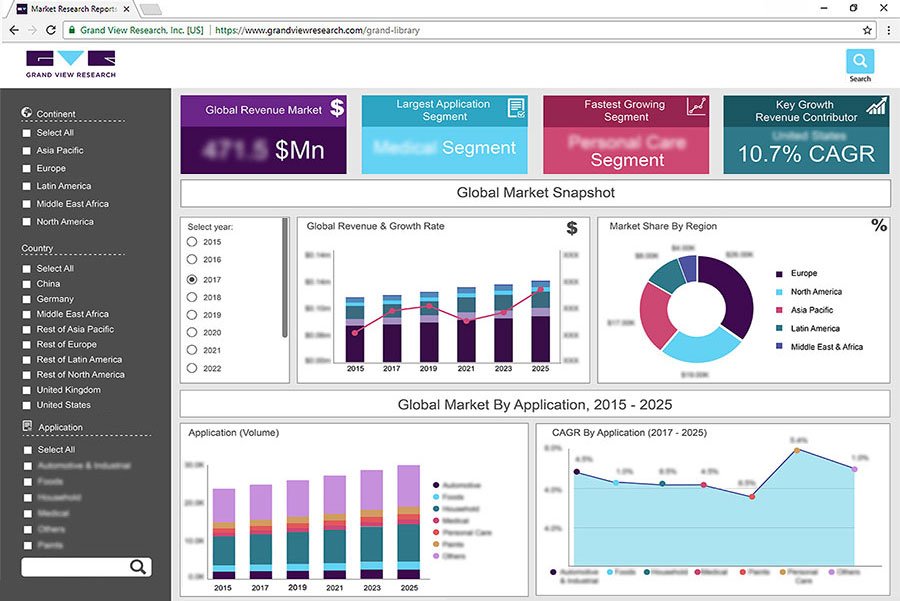900x601 pixels.
Task: Click the document icon on Largest Application Segment card
Action: 517,108
